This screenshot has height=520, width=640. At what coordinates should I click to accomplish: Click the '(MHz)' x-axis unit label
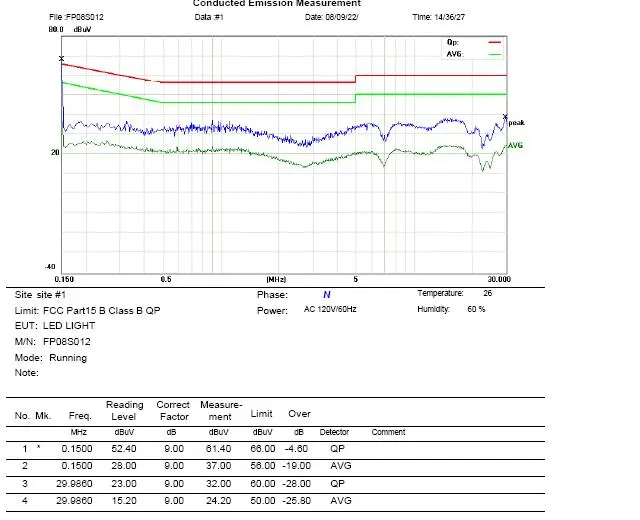(x=276, y=279)
